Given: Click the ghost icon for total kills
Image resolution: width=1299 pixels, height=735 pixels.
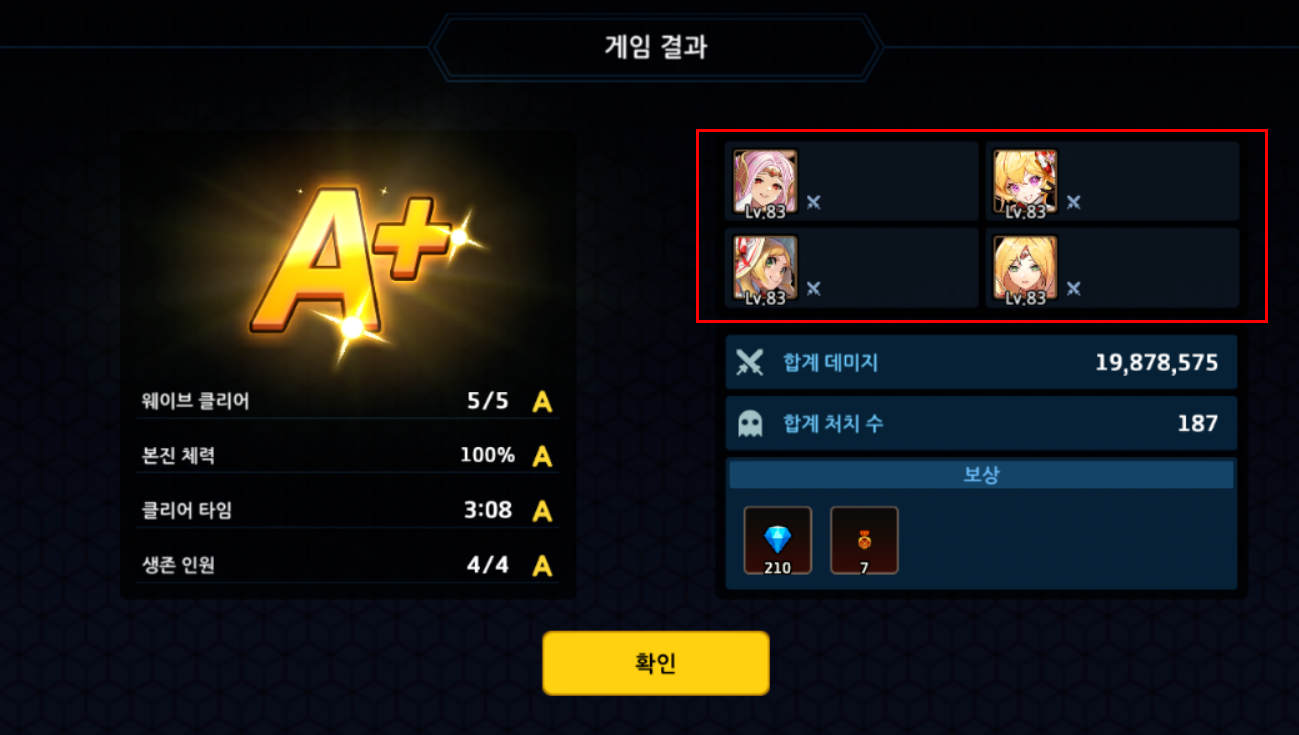Looking at the screenshot, I should (x=750, y=424).
